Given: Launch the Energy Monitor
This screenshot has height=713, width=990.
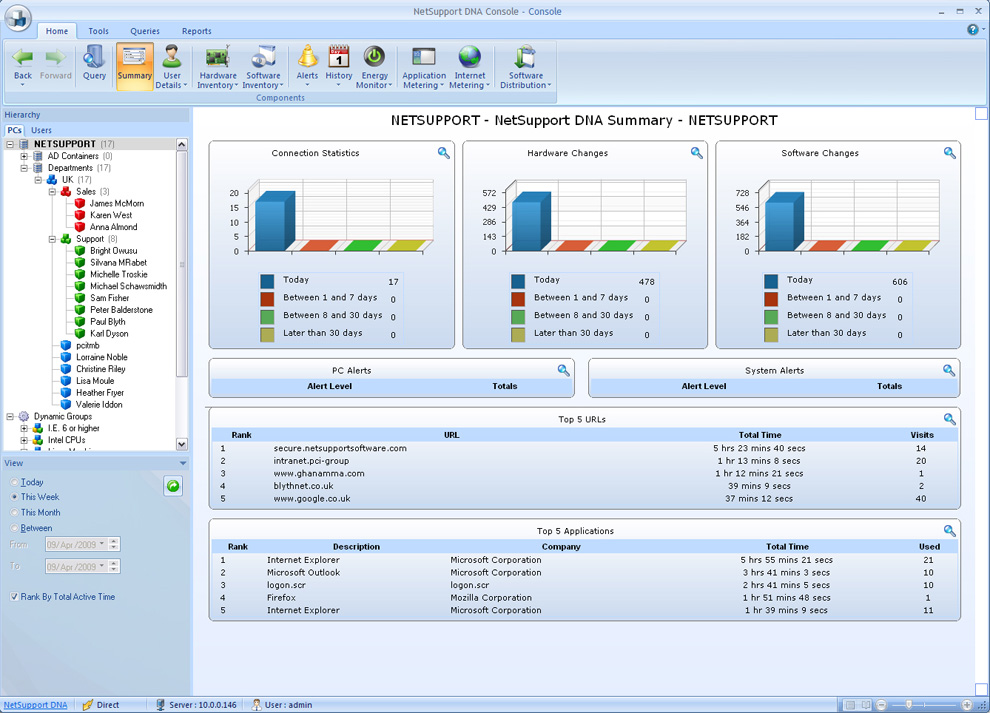Looking at the screenshot, I should point(374,66).
